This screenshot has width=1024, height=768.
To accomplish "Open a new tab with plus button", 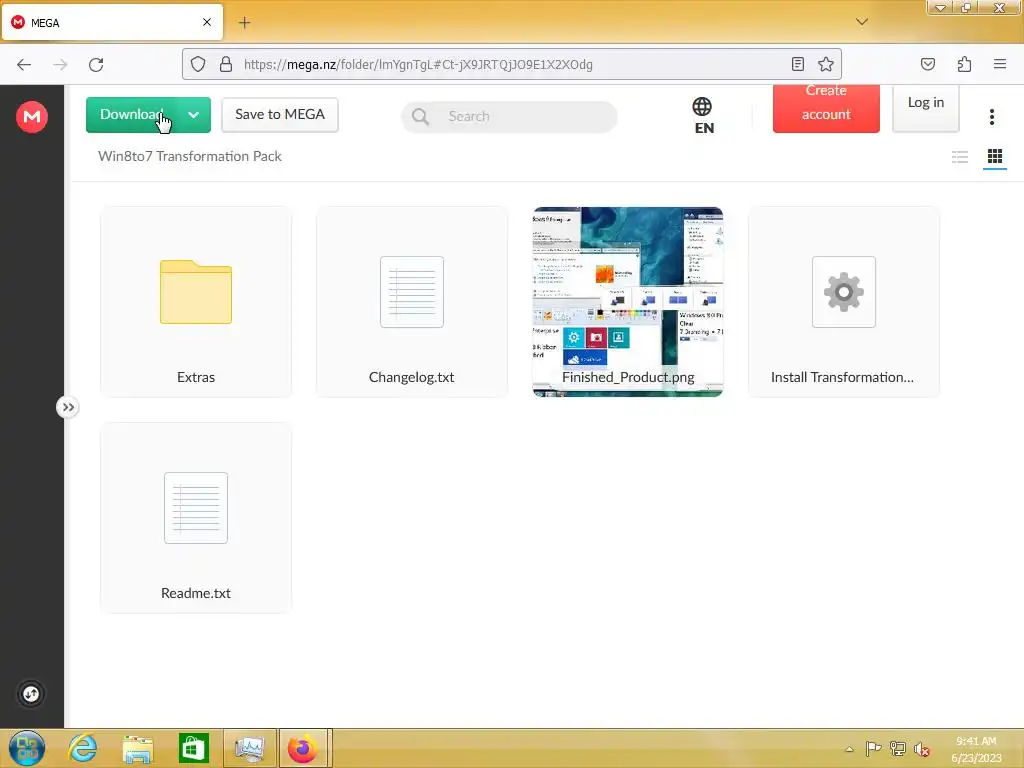I will [x=244, y=23].
